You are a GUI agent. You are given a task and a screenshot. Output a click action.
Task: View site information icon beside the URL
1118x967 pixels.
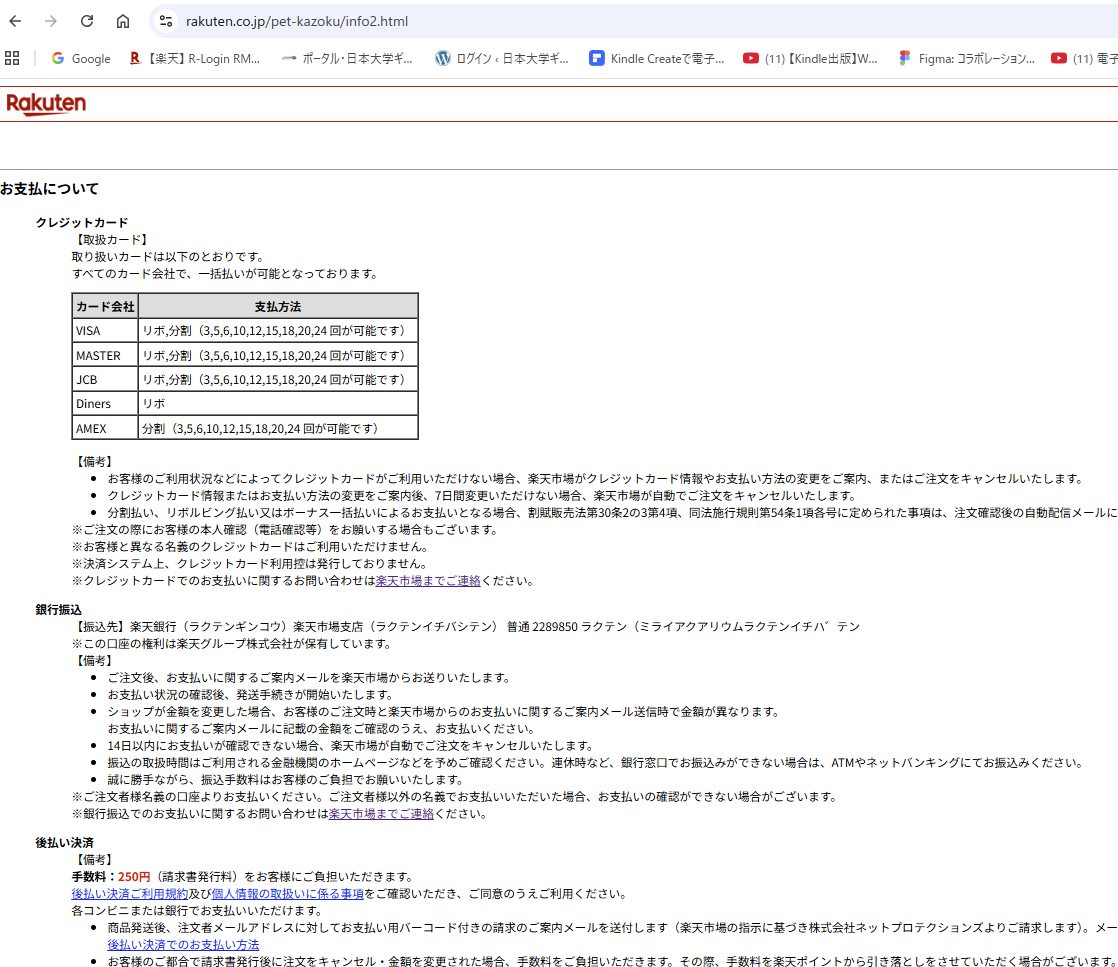pos(166,21)
